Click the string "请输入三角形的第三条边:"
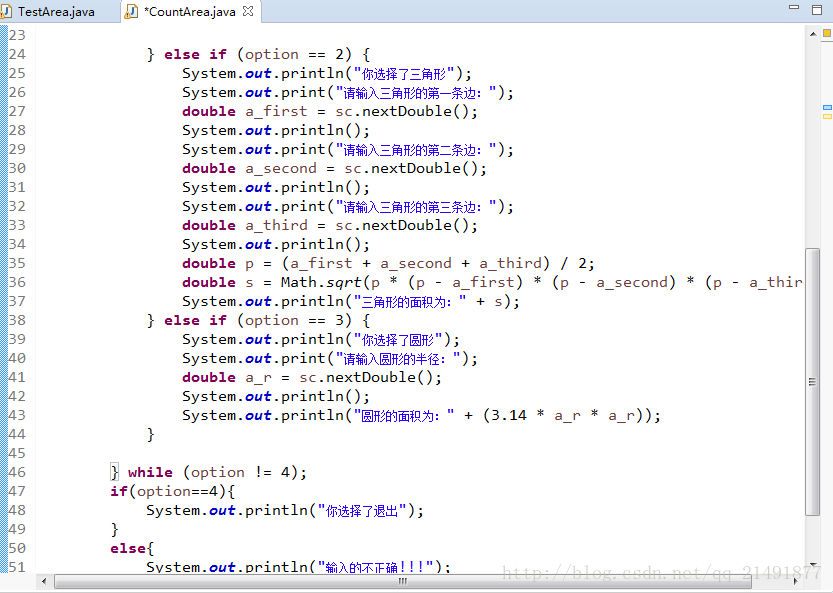The image size is (833, 593). 416,206
